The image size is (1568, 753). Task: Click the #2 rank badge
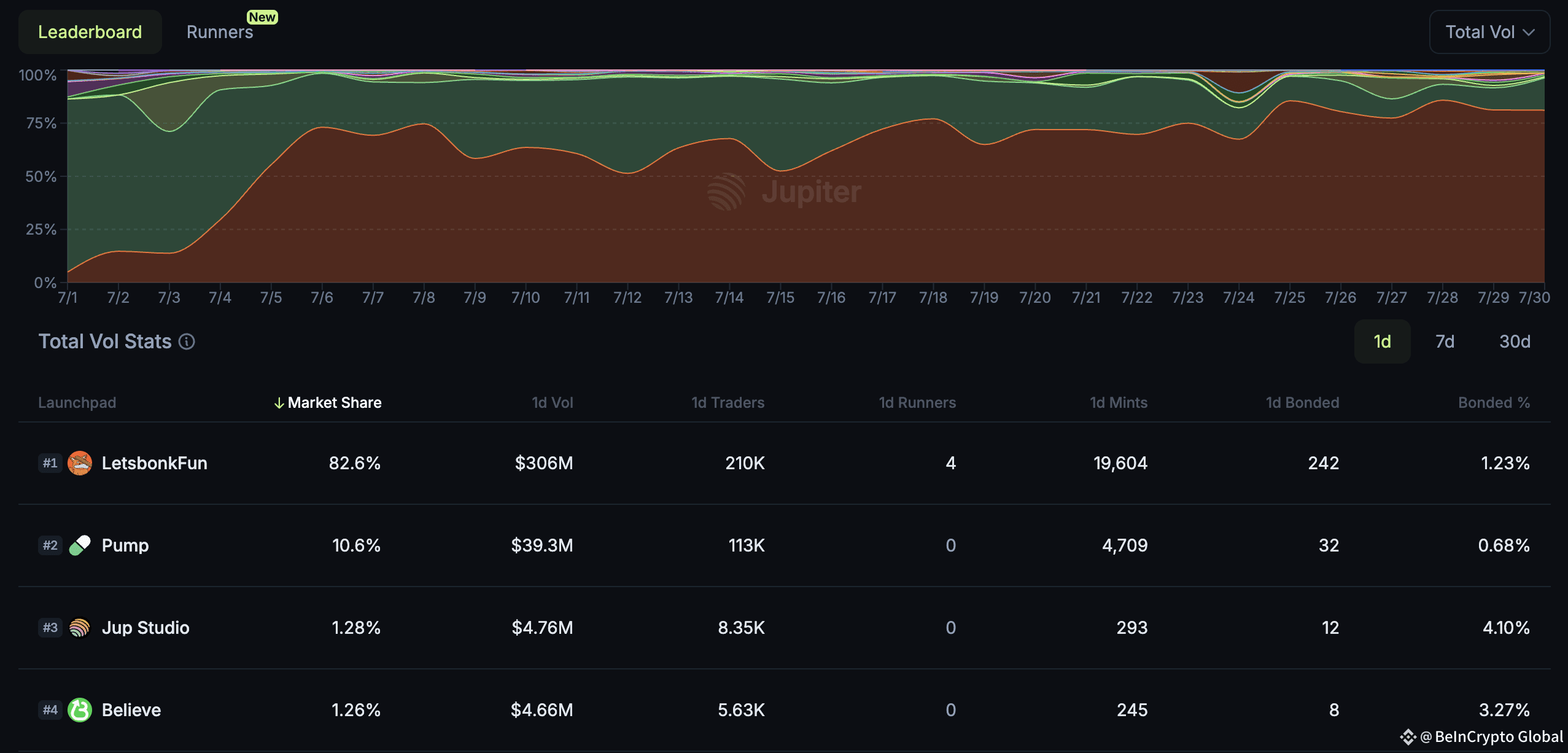50,545
